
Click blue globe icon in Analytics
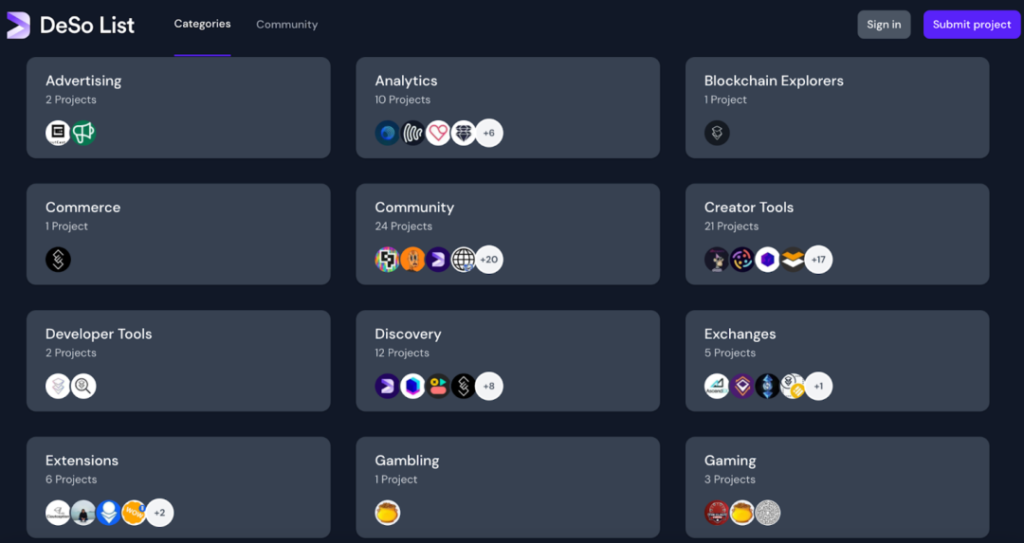click(387, 133)
